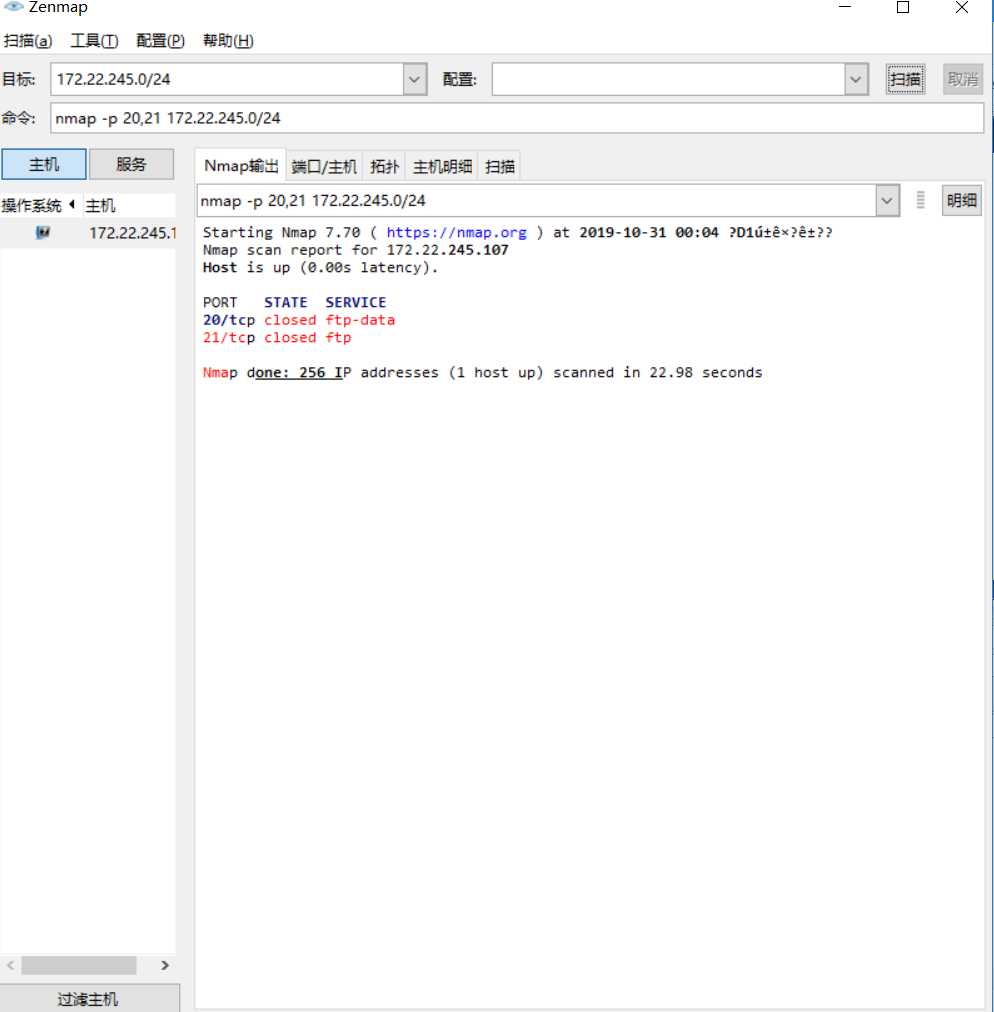
Task: Expand the 配置 profile dropdown arrow
Action: click(x=856, y=79)
